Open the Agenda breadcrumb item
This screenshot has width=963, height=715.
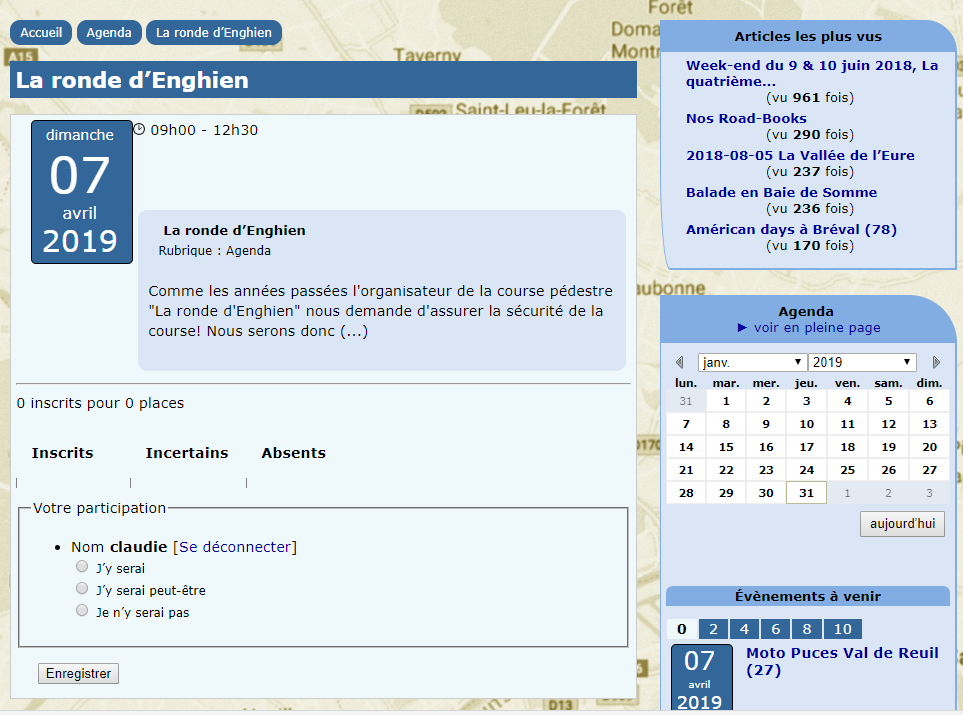pos(109,32)
